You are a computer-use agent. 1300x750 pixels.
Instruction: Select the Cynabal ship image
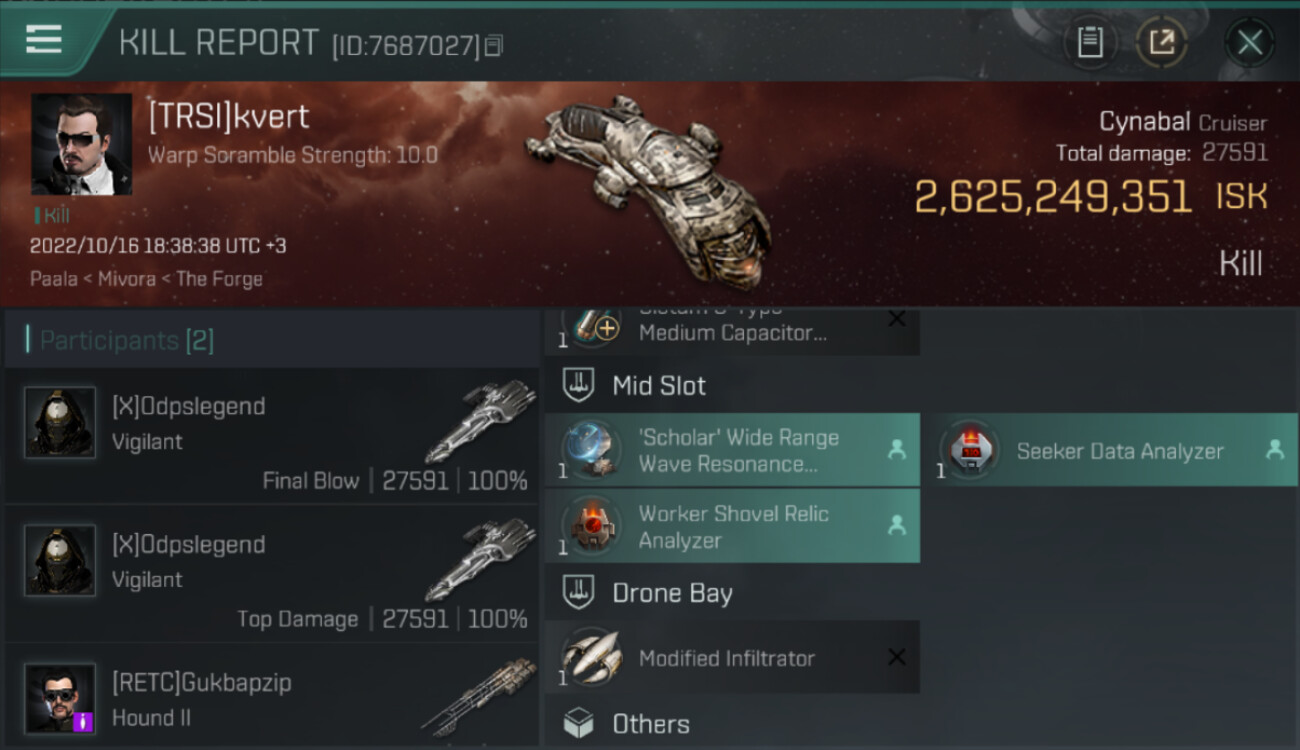(x=650, y=190)
